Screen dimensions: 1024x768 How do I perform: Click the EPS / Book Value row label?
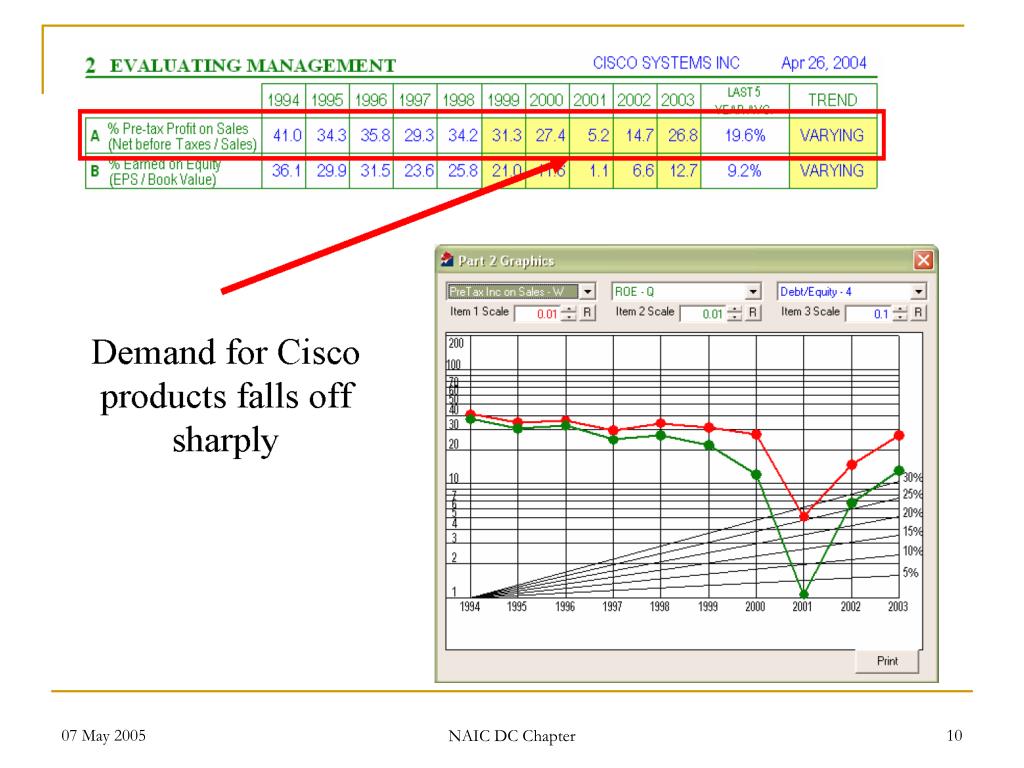click(162, 180)
